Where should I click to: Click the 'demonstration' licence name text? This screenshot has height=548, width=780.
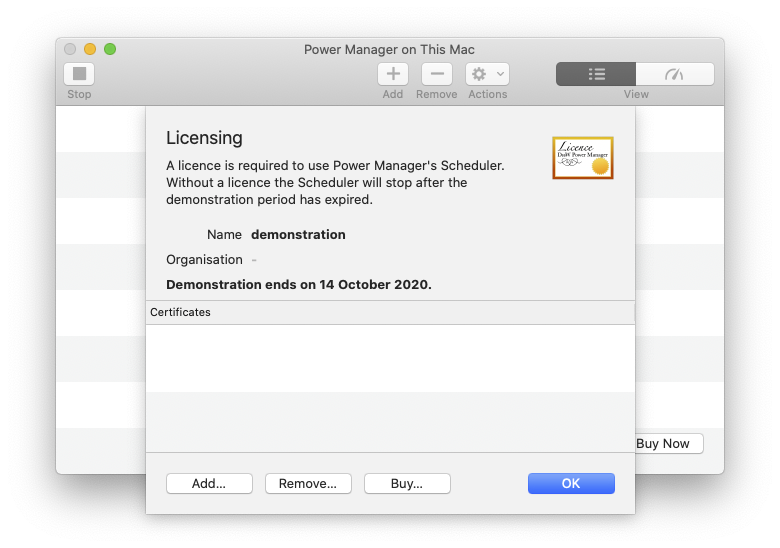click(x=298, y=235)
